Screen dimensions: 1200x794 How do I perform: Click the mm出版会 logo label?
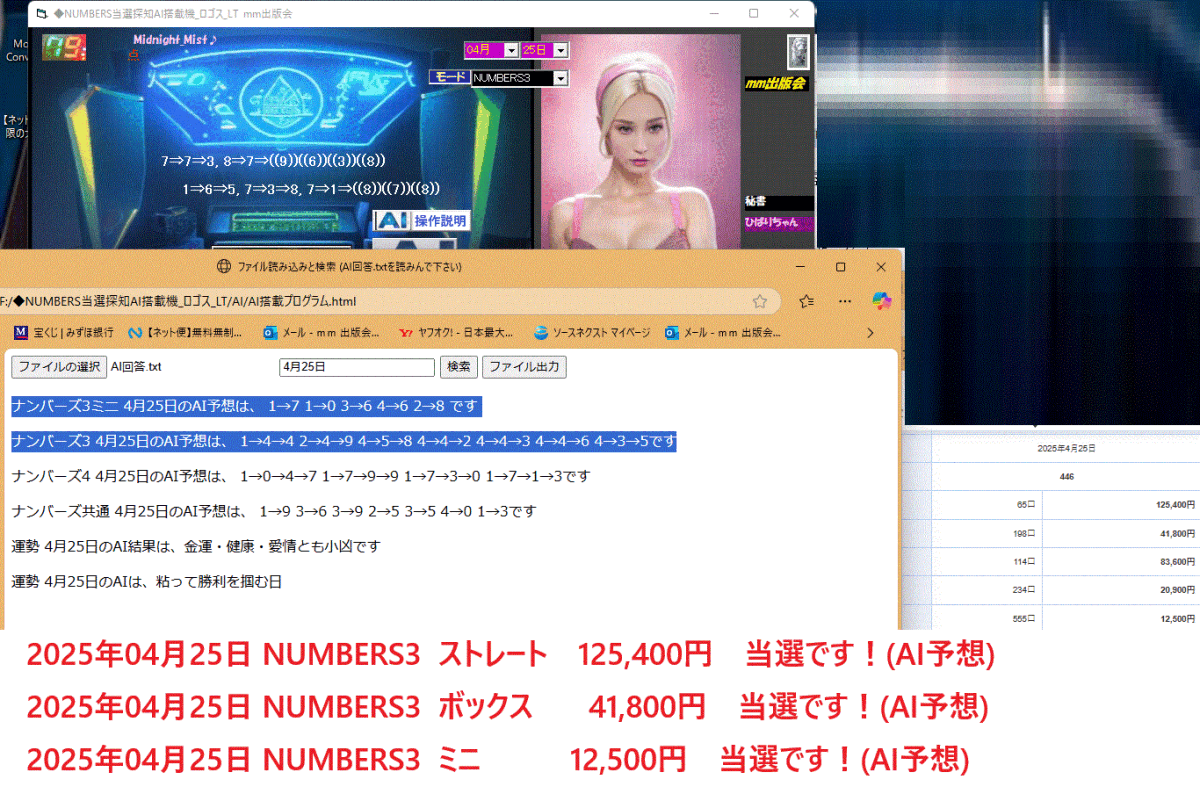point(775,84)
